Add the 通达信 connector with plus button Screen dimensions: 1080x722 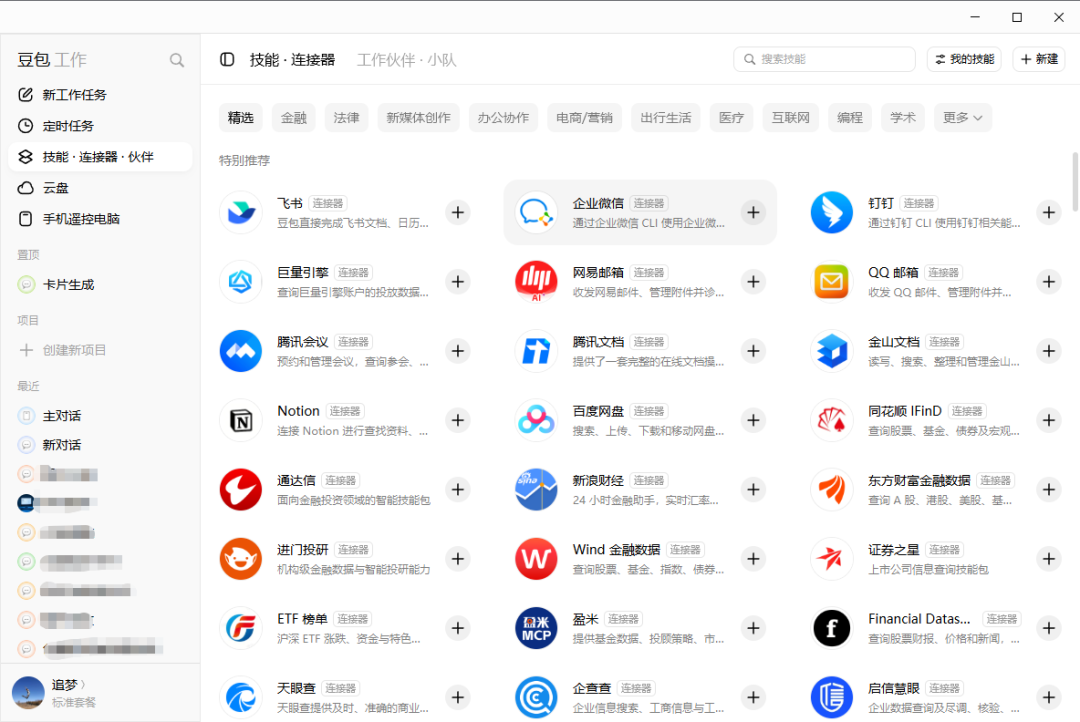pos(458,489)
